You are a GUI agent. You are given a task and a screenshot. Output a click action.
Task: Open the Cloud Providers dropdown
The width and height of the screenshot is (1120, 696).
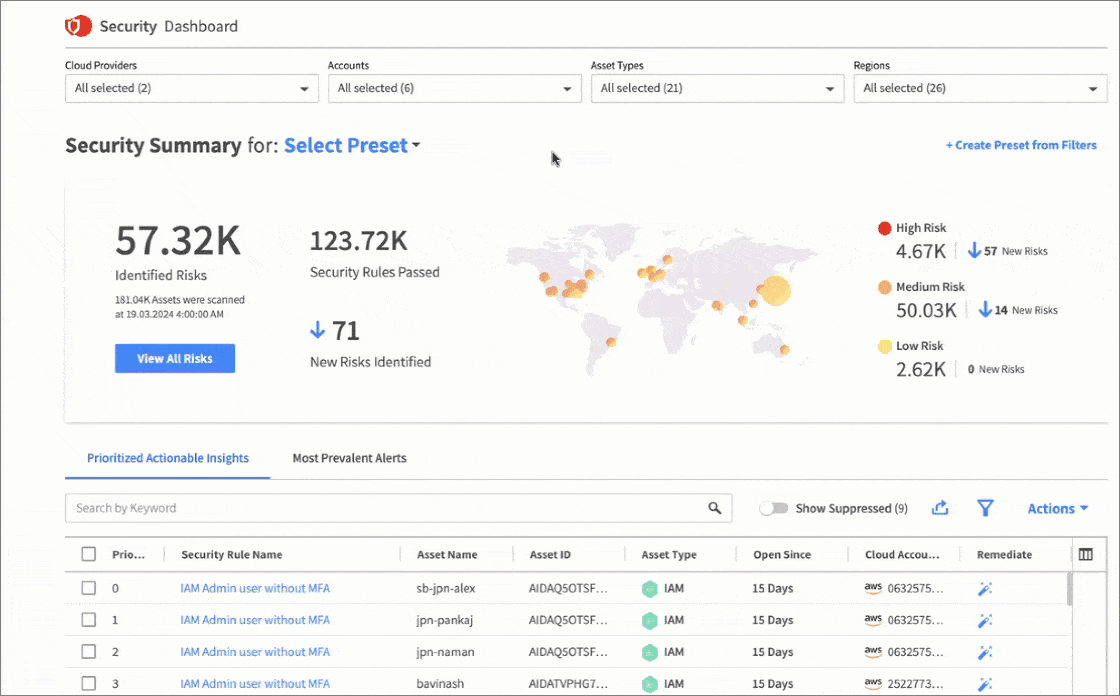coord(191,89)
